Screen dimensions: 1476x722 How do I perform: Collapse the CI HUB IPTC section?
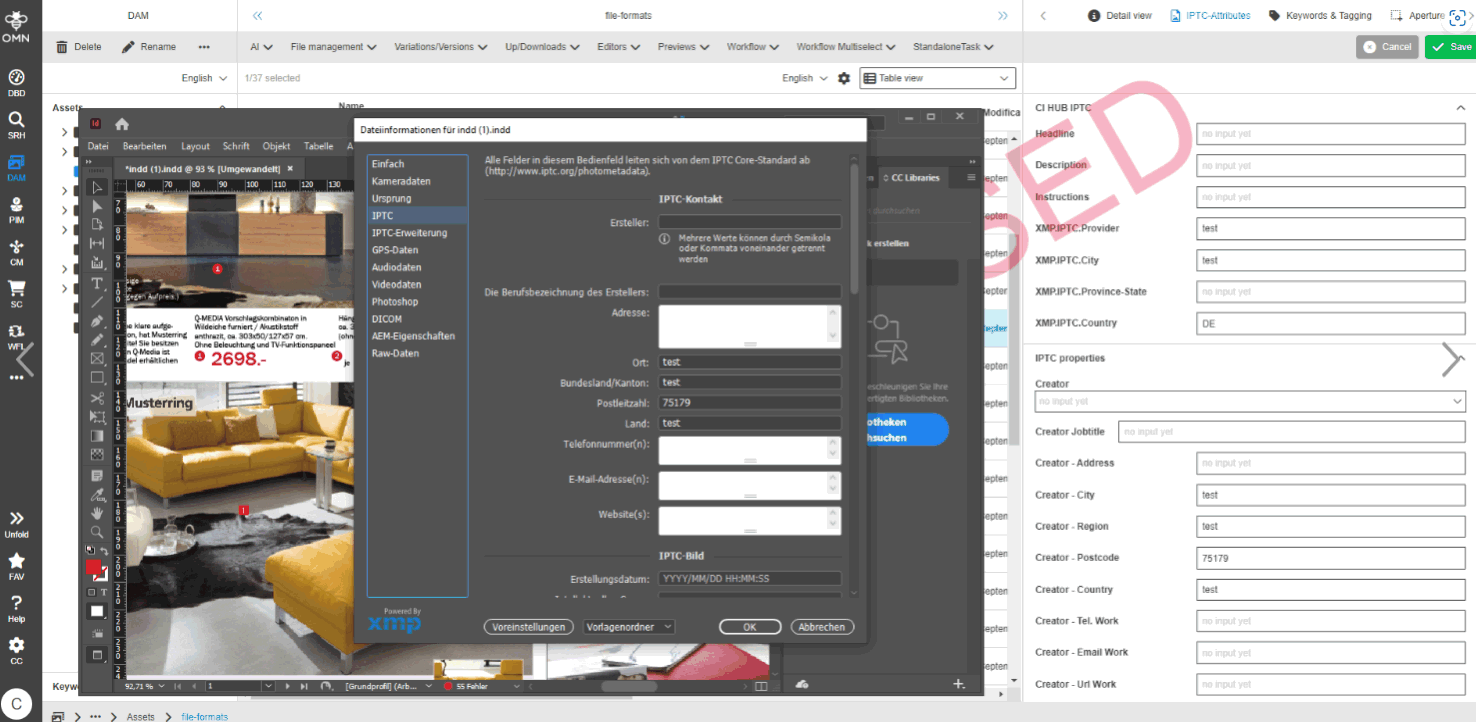pyautogui.click(x=1460, y=108)
